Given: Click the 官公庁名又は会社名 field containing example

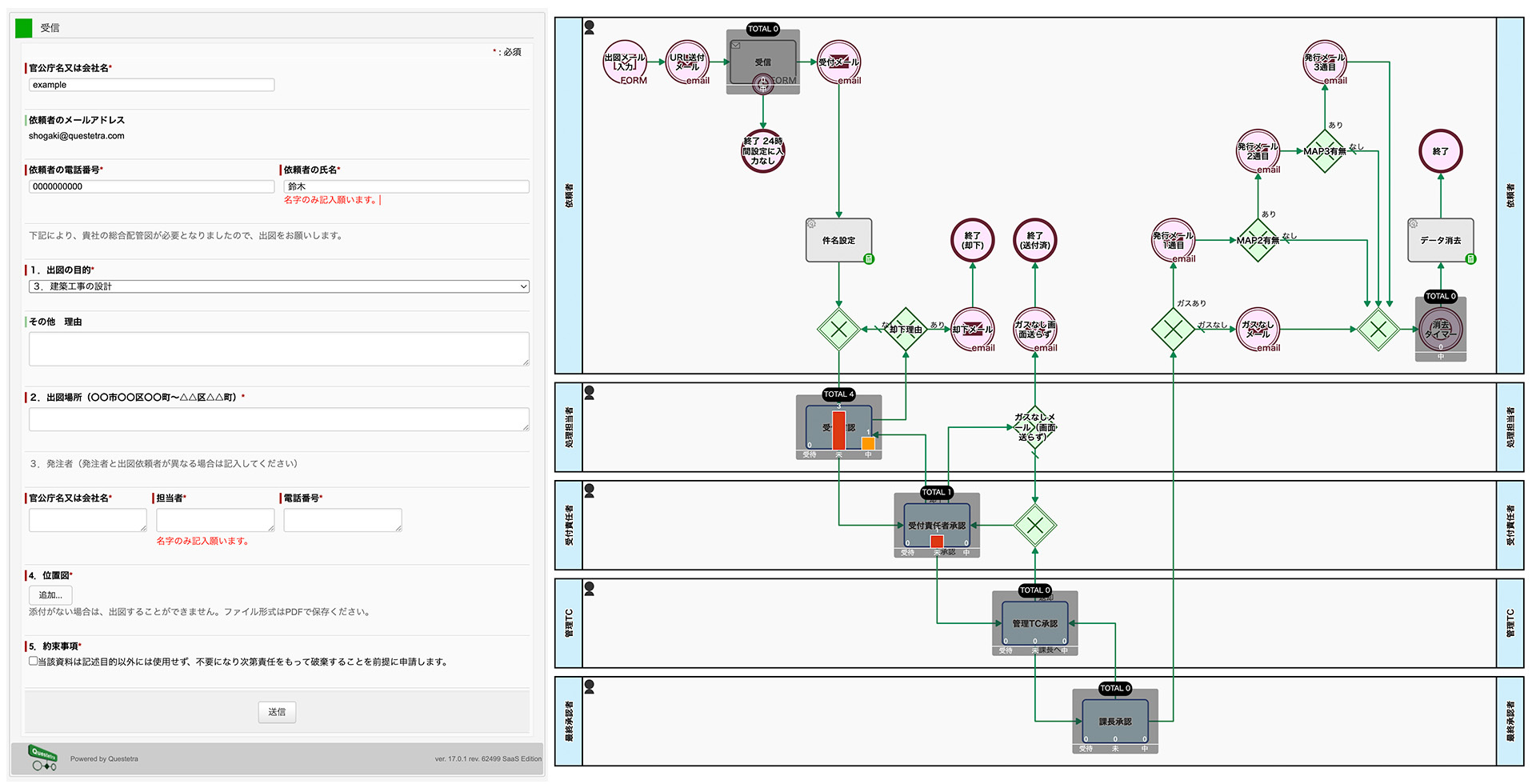Looking at the screenshot, I should 152,85.
